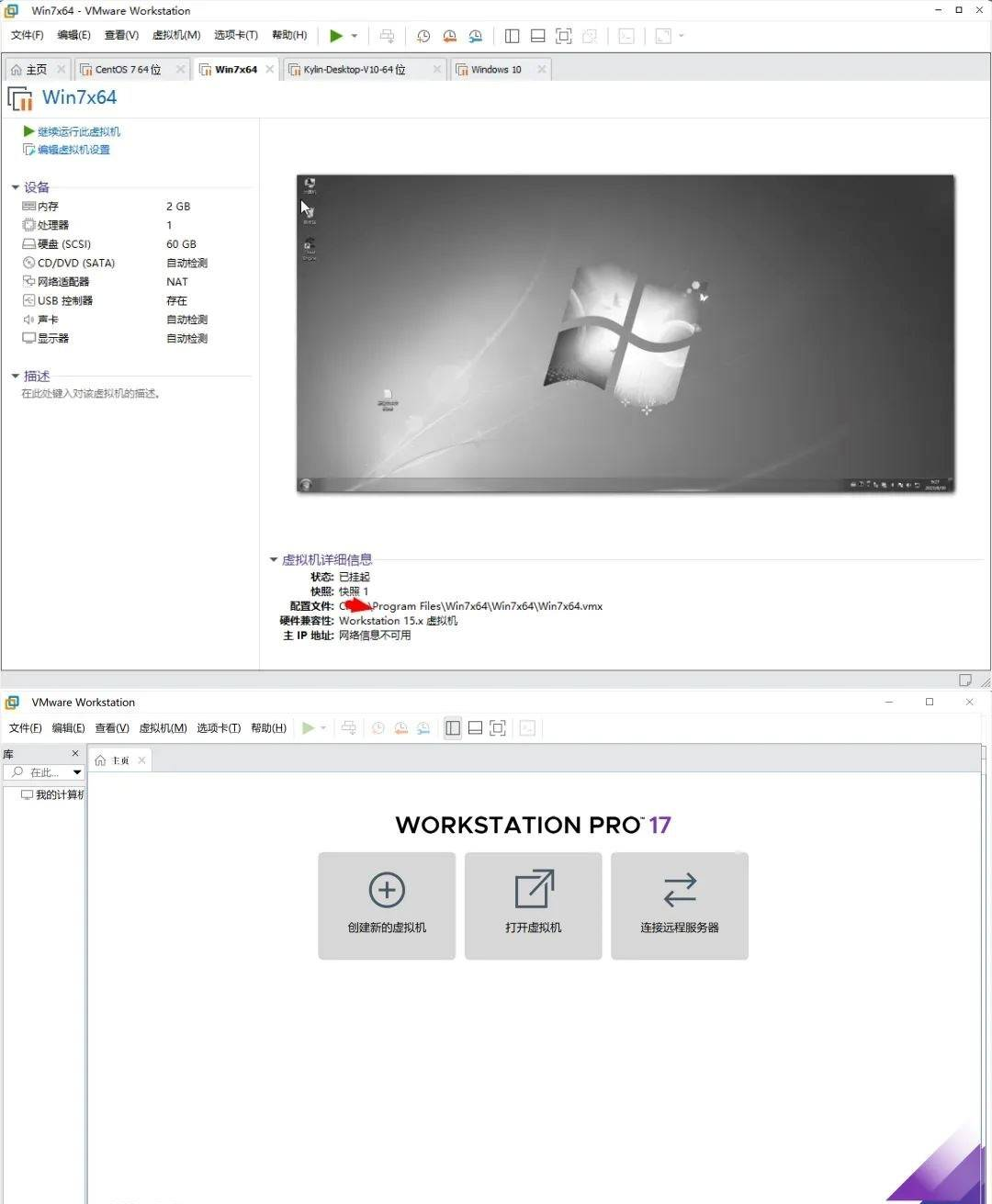Click Send Ctrl+Alt+Del icon in lower window toolbar
The image size is (992, 1204).
pyautogui.click(x=349, y=728)
